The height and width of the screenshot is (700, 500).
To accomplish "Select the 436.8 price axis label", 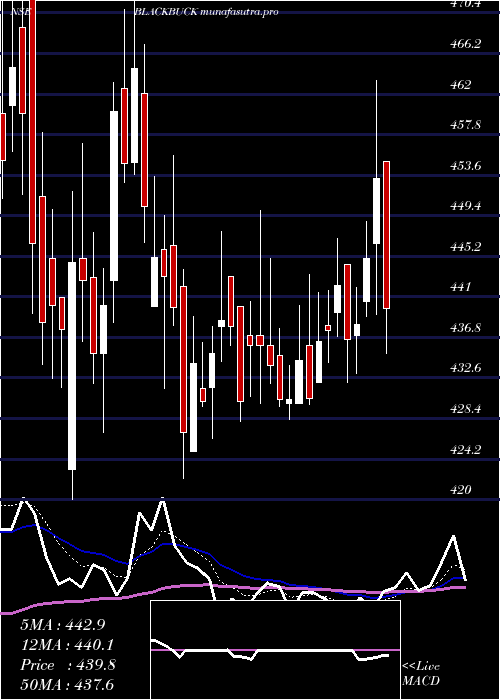I will pyautogui.click(x=465, y=328).
